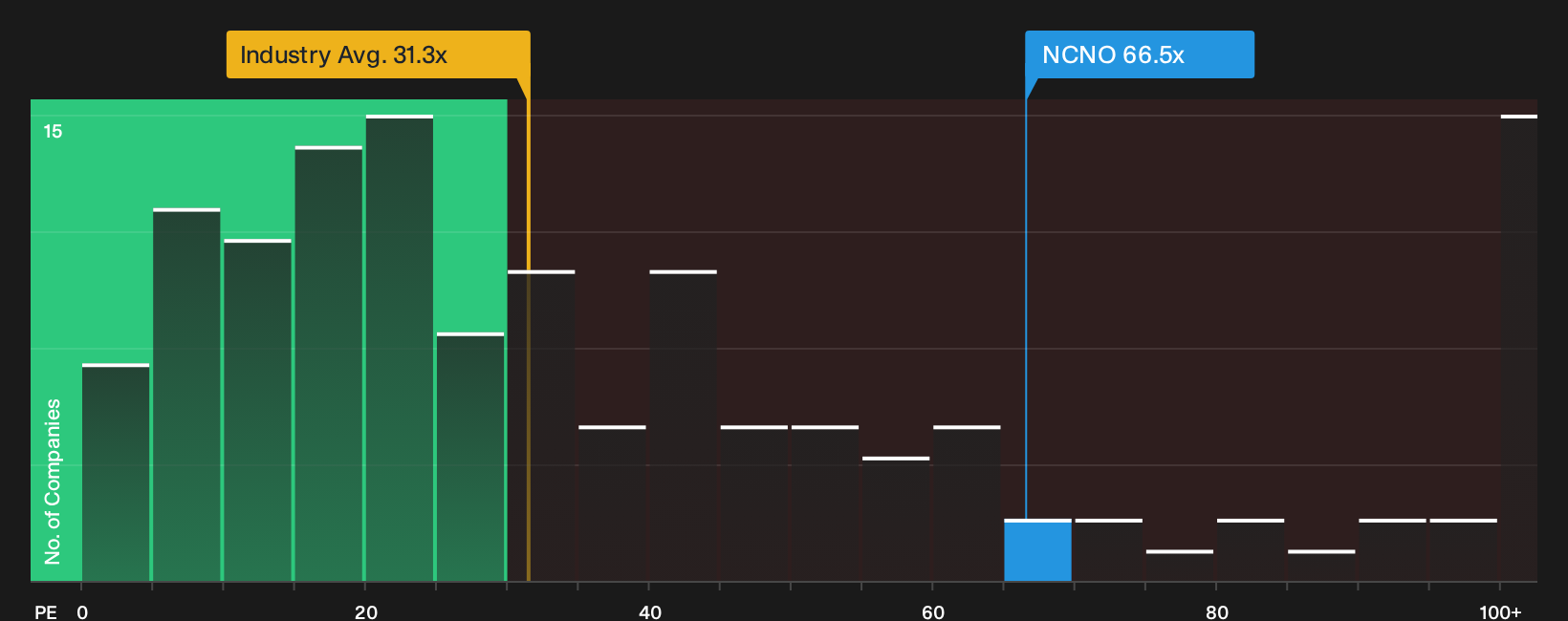Click the dark bar at PE 30-35
The height and width of the screenshot is (621, 1568).
click(541, 426)
